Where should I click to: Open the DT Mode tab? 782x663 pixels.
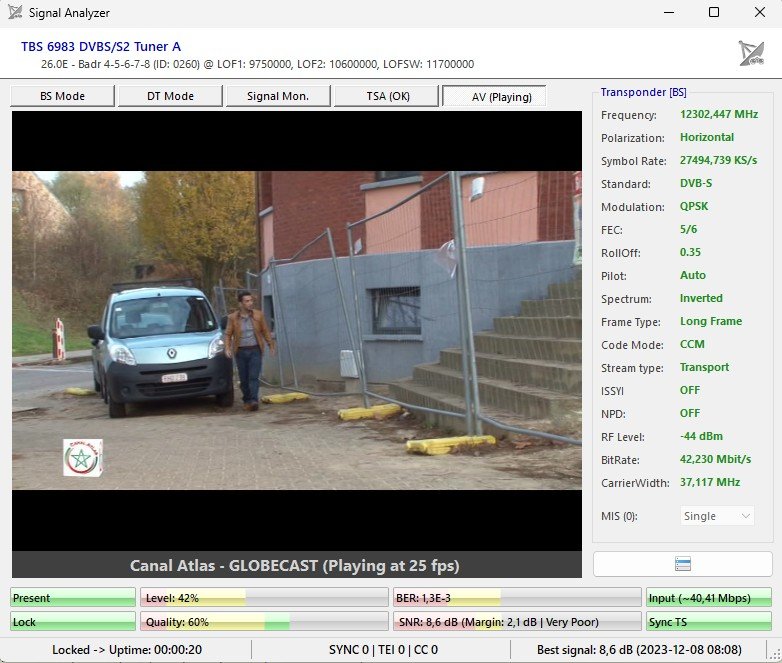pos(169,96)
